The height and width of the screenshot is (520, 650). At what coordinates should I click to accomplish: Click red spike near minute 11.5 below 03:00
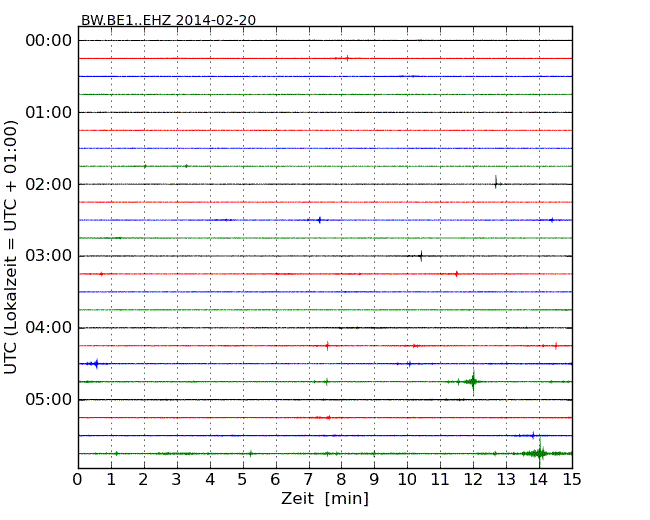(x=456, y=274)
